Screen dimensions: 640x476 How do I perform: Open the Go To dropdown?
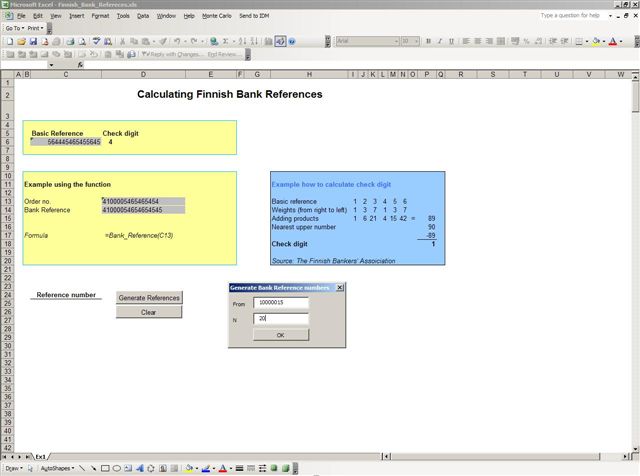pos(15,28)
